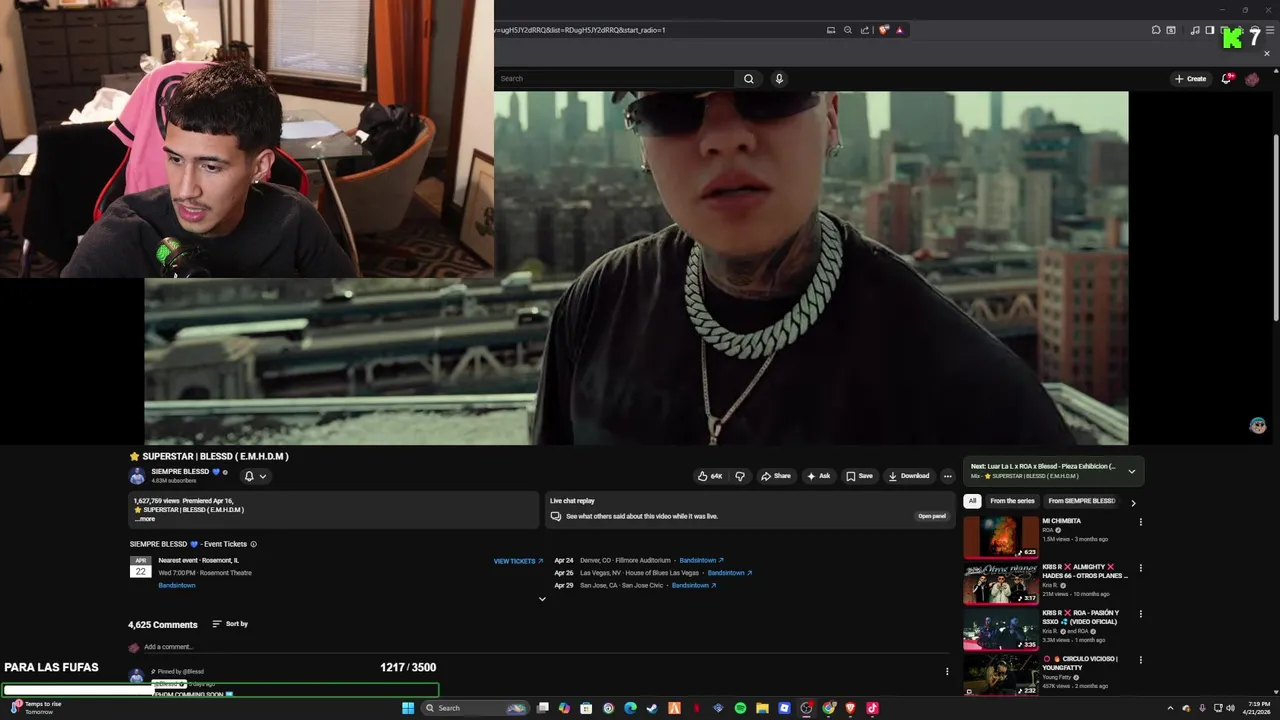
Task: Click the YouTube search input field
Action: (x=615, y=79)
